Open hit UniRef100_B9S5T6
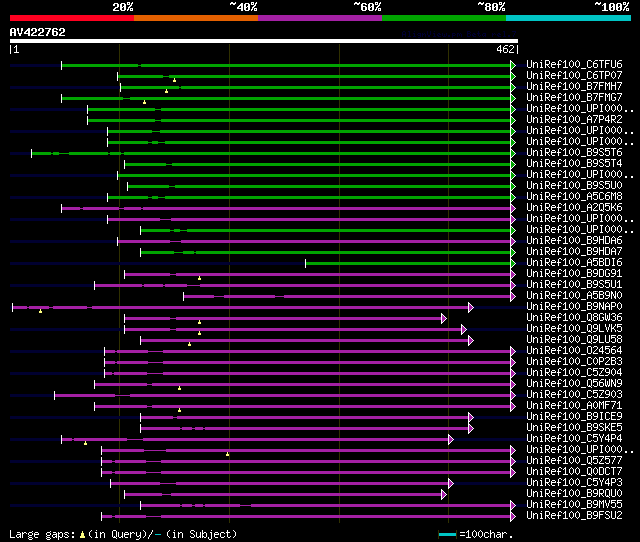This screenshot has width=640, height=542. tap(574, 153)
